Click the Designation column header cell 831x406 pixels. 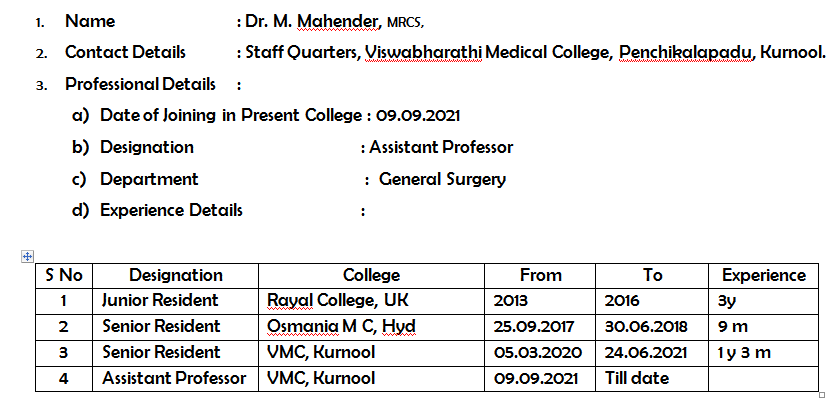pos(175,276)
